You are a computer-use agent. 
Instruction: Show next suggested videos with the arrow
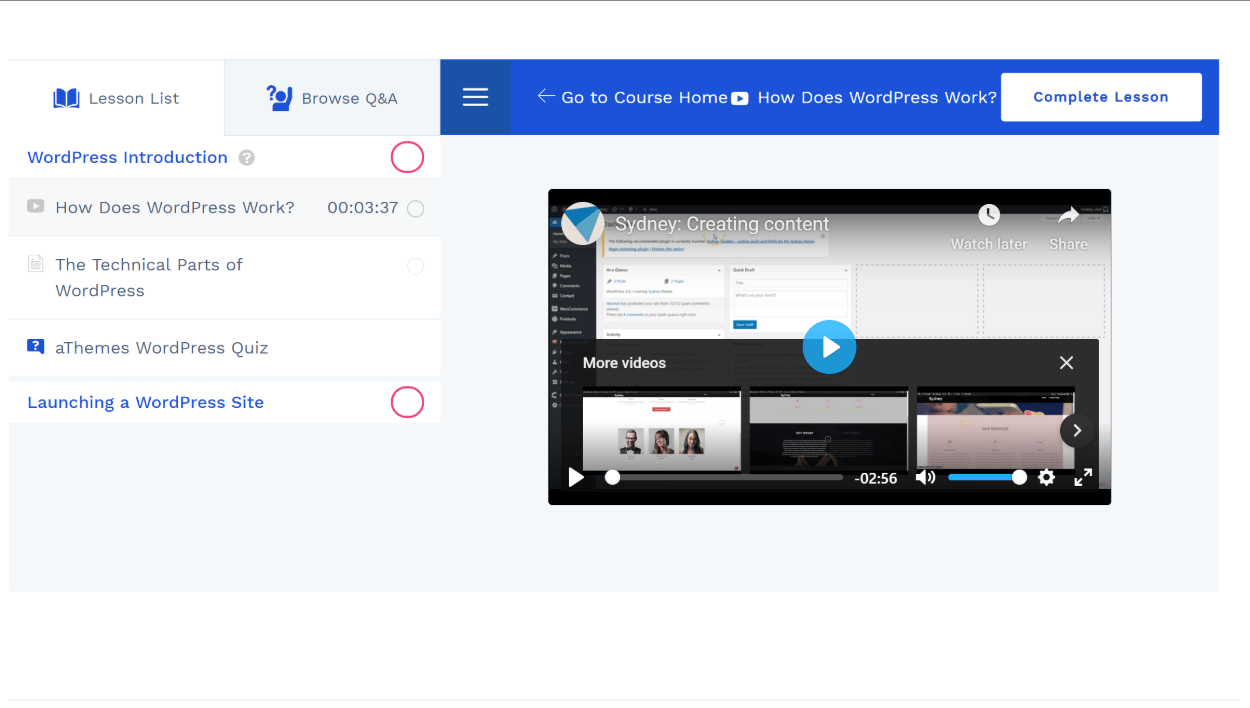coord(1077,430)
